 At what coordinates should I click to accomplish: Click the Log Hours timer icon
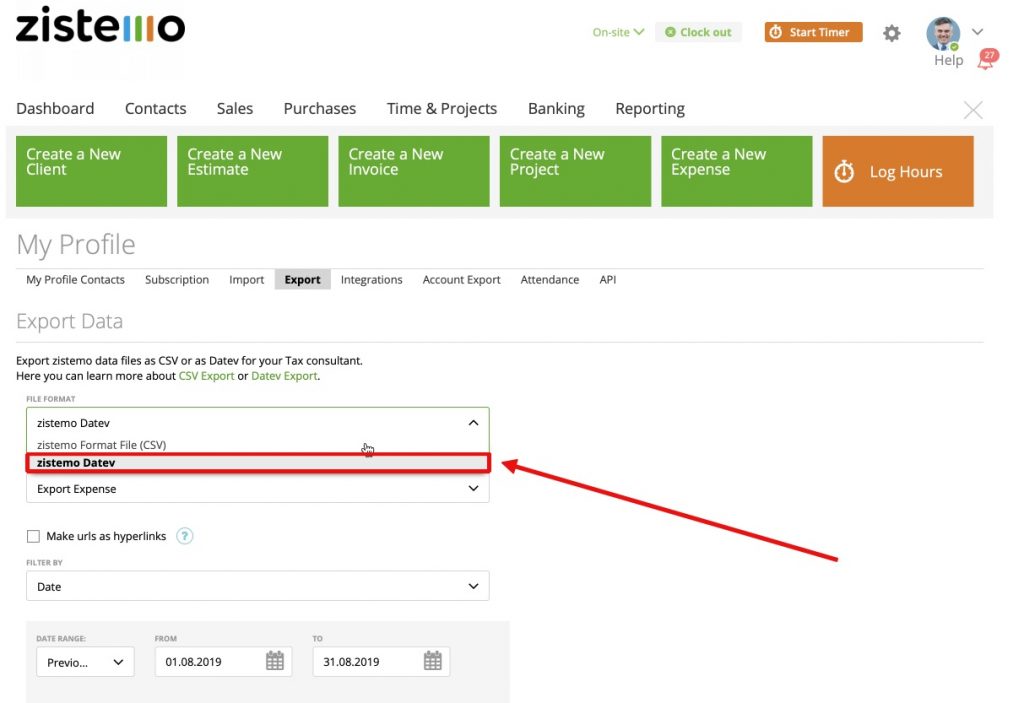tap(845, 171)
